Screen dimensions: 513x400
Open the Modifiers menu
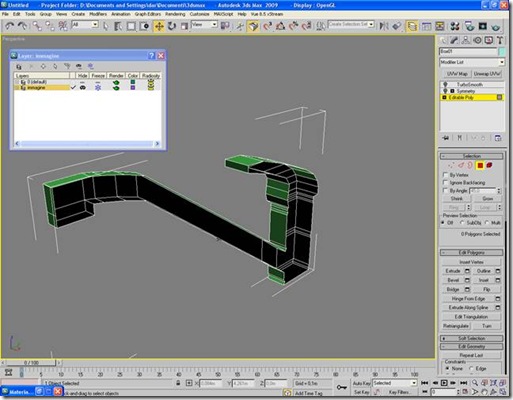click(98, 14)
